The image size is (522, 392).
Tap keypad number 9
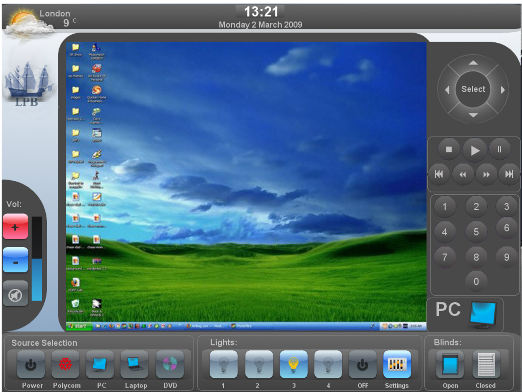click(x=506, y=257)
